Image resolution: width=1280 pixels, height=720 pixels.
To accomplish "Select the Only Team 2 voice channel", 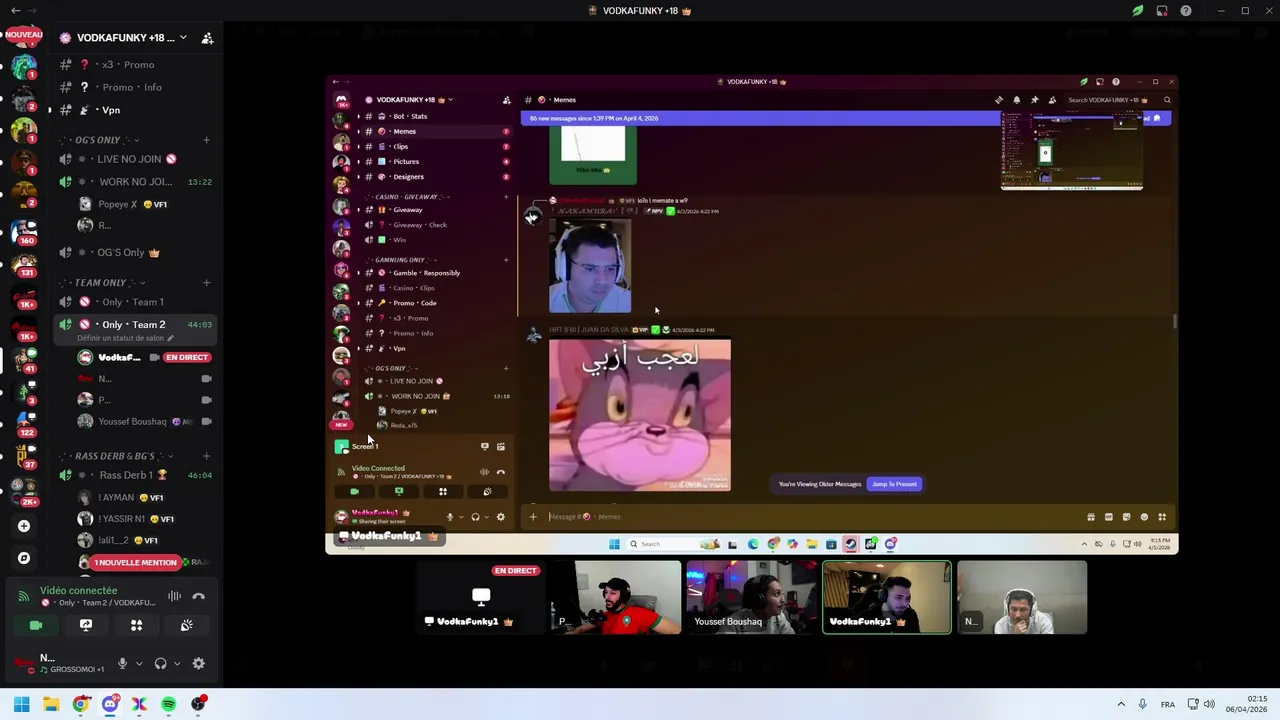I will (x=135, y=324).
